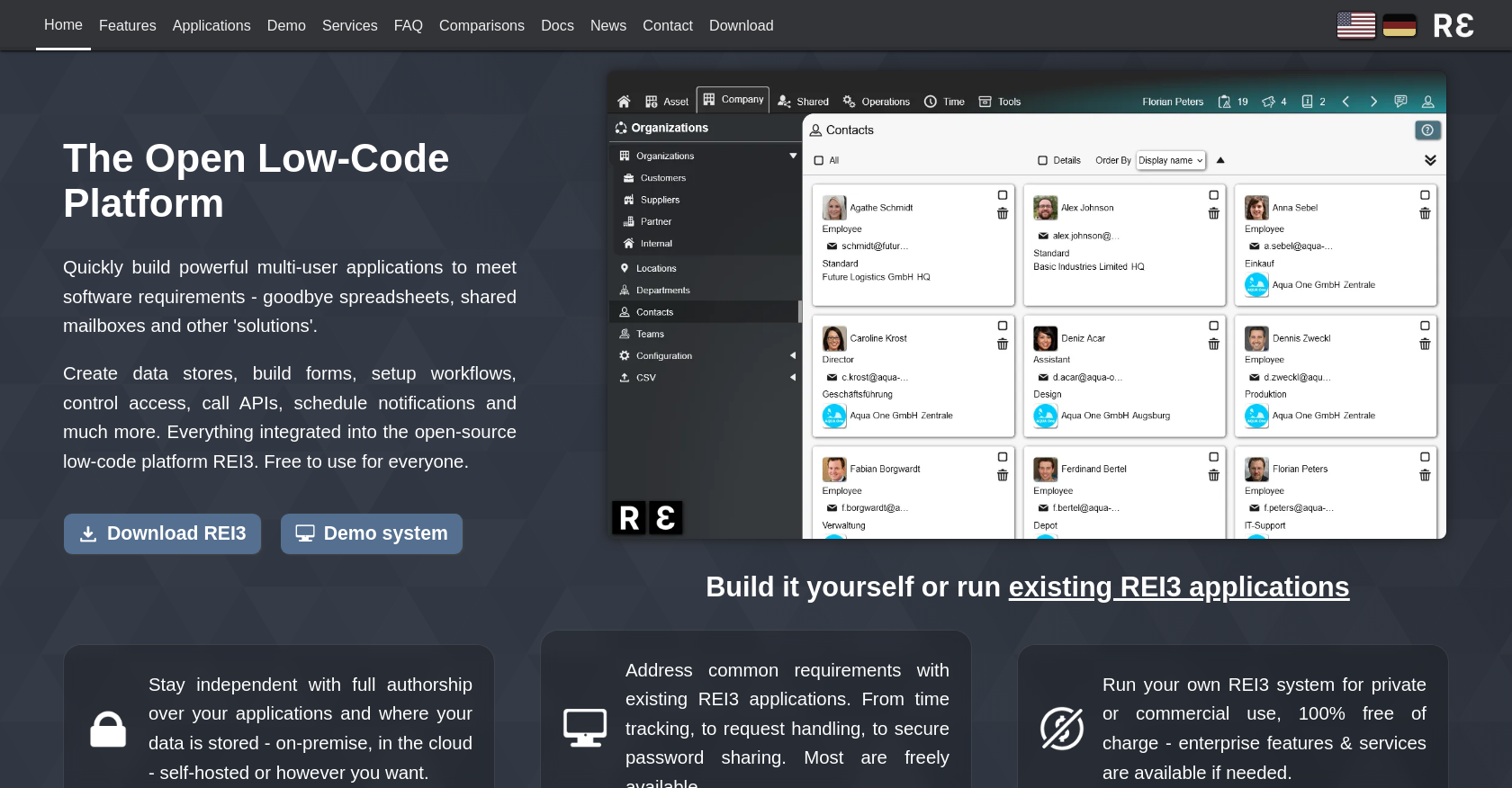Open the Shared module in app screenshot
The height and width of the screenshot is (788, 1512).
(804, 102)
